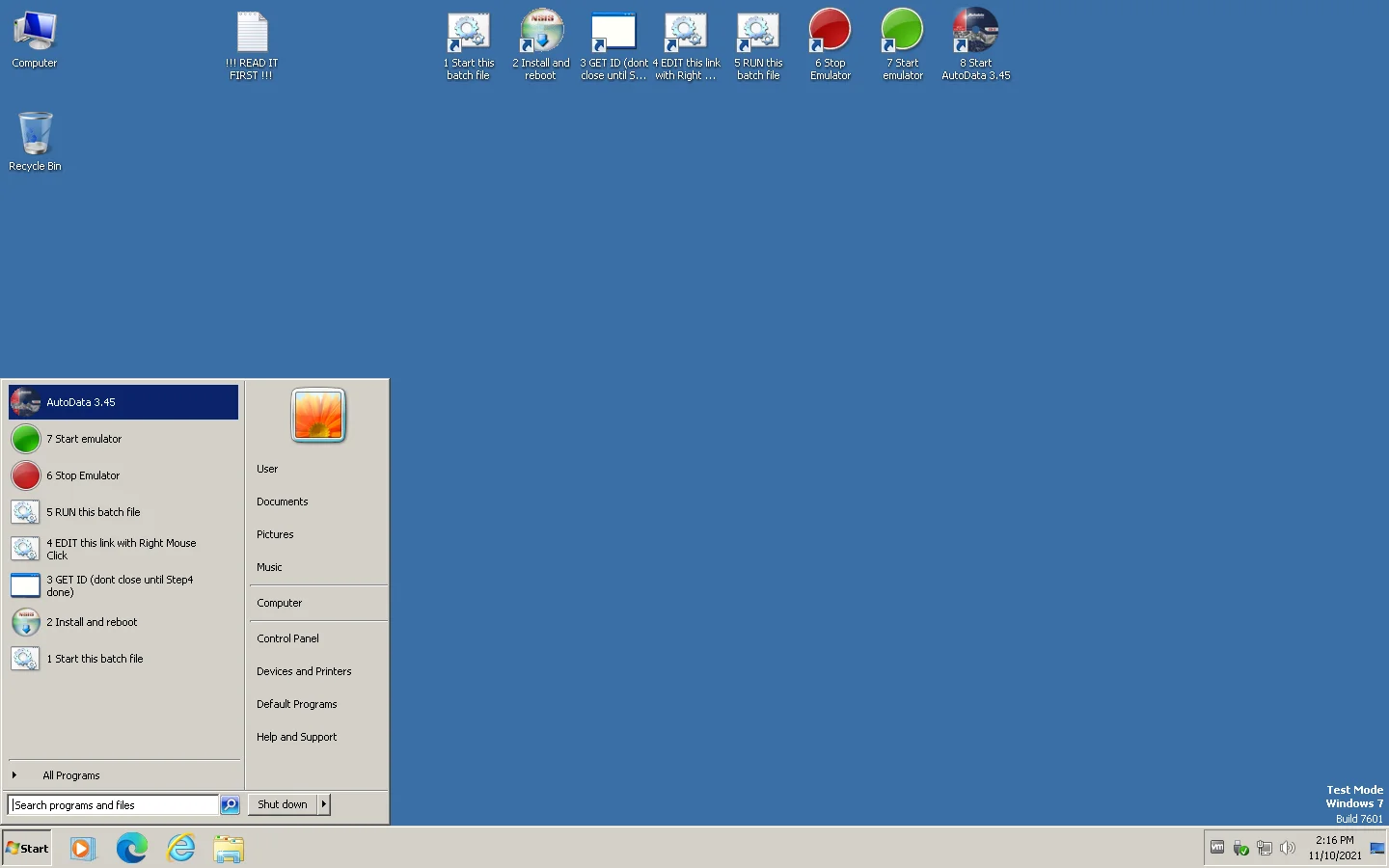Open Help and Support

pos(296,736)
